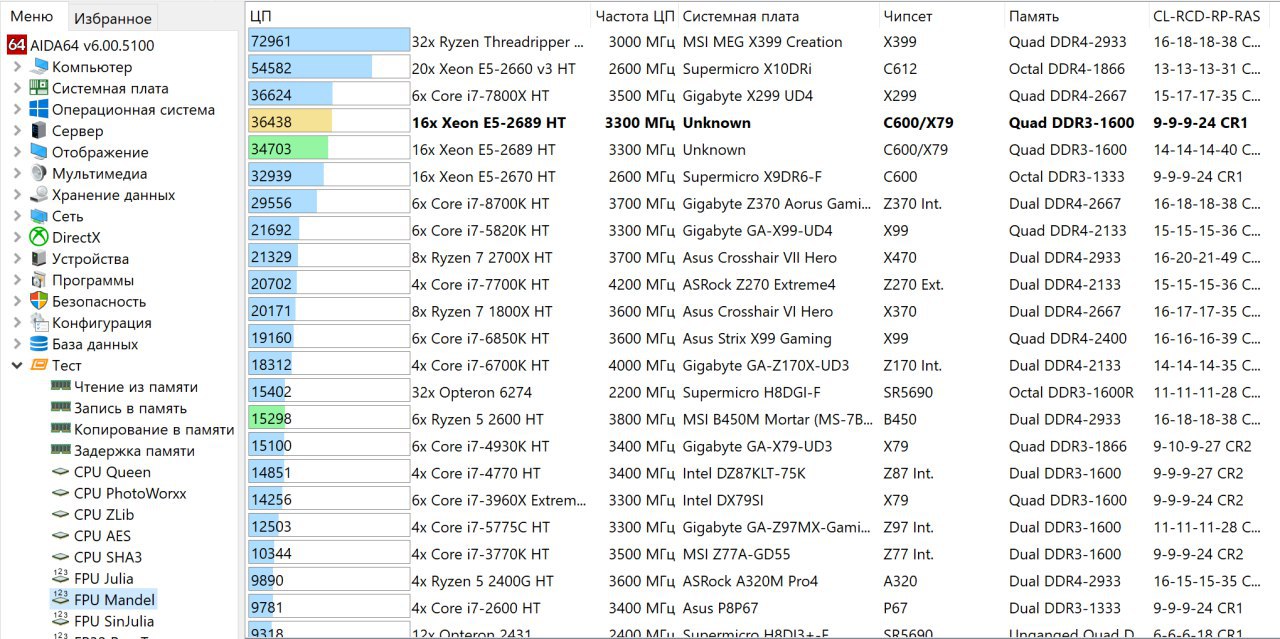This screenshot has height=639, width=1280.
Task: Click the Конфигурация settings icon
Action: pyautogui.click(x=39, y=323)
